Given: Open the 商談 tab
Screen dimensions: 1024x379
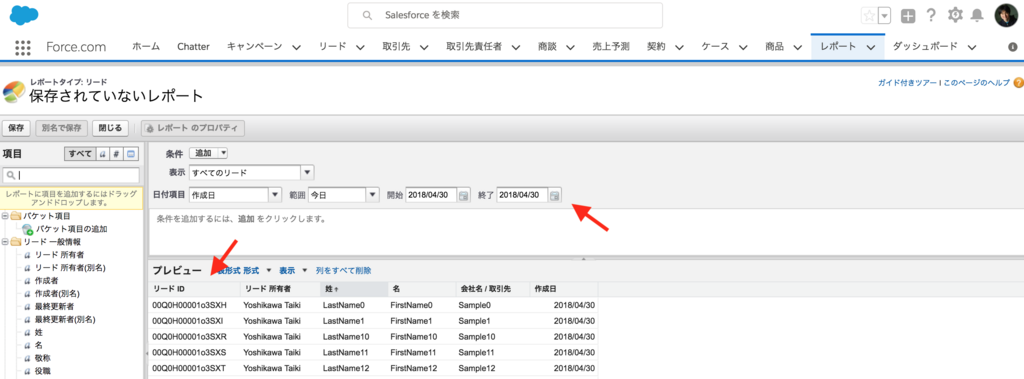Looking at the screenshot, I should coord(547,46).
